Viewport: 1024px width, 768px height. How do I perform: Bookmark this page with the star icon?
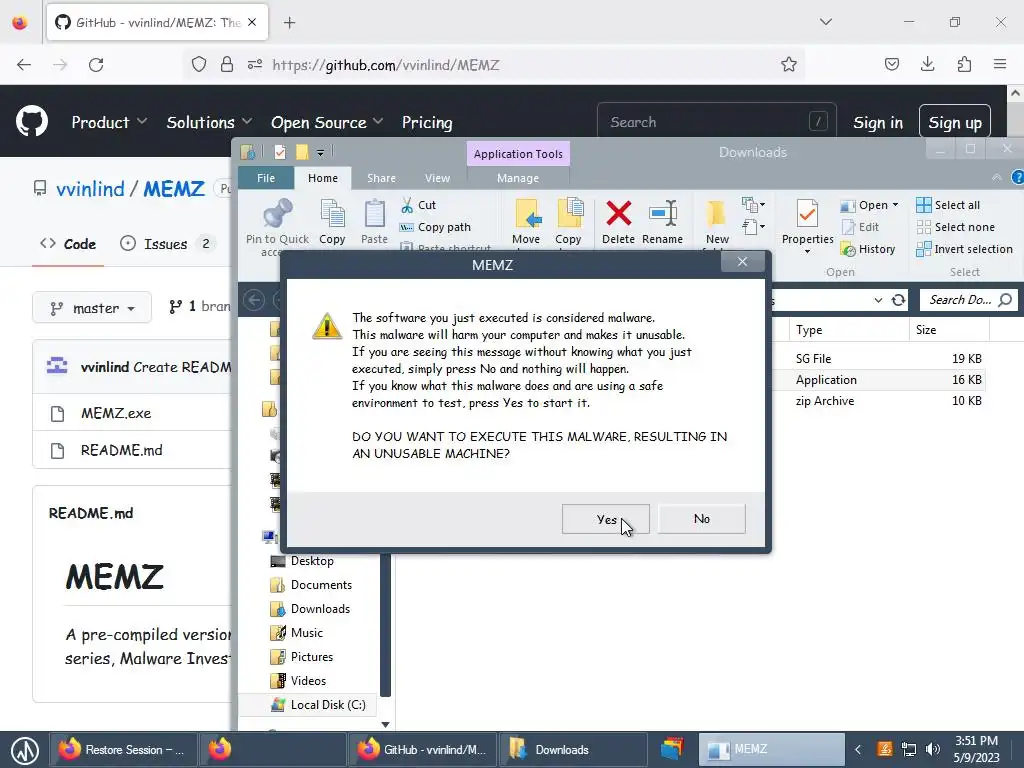coord(788,65)
